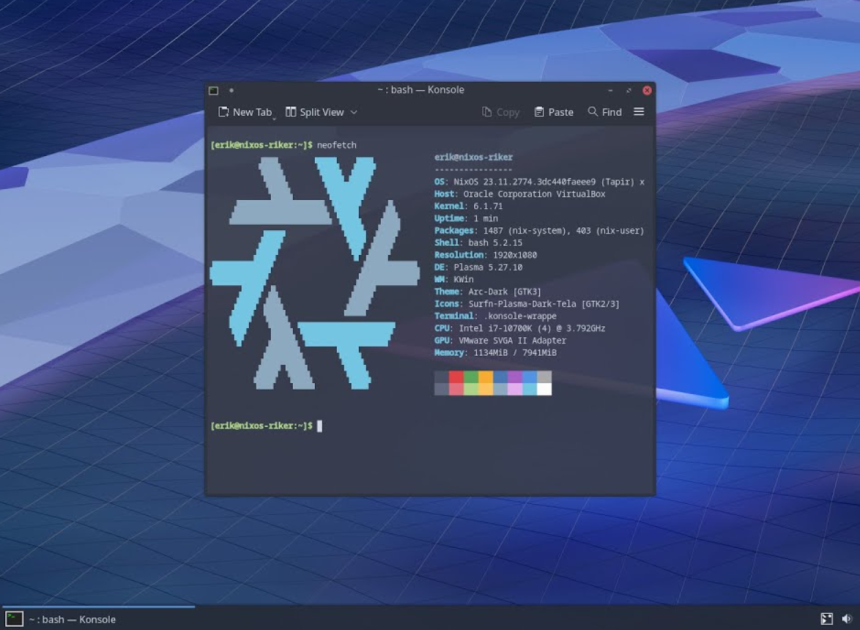This screenshot has width=860, height=630.
Task: Minimize the Konsole window
Action: click(610, 90)
